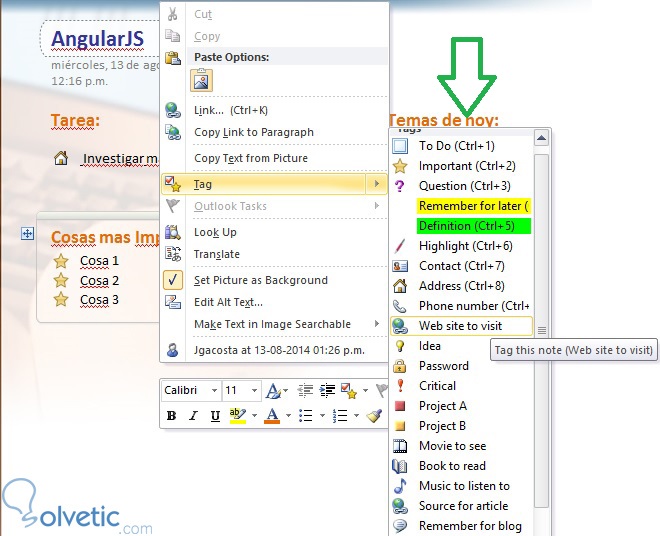Viewport: 660px width, 536px height.
Task: Click the Source for article globe icon
Action: coord(400,506)
